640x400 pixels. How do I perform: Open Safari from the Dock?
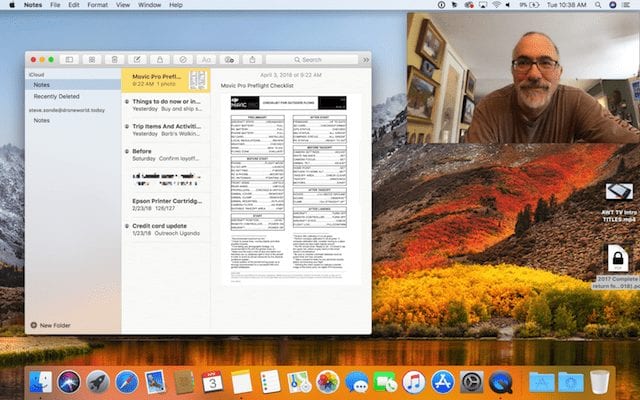[126, 381]
